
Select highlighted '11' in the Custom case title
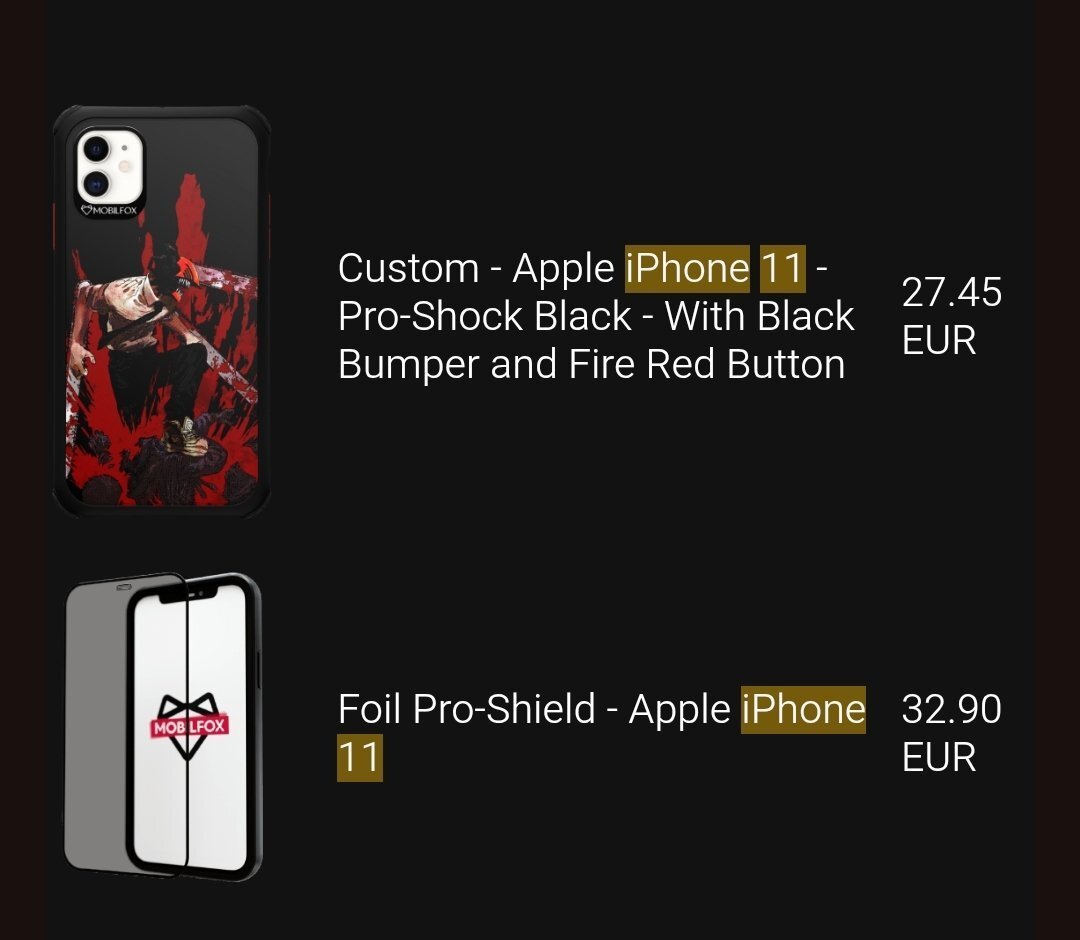782,269
